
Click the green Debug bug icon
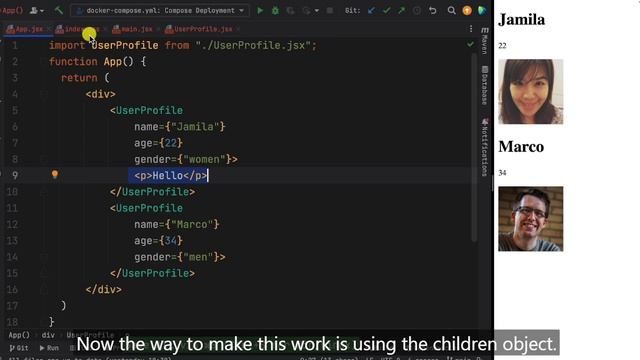[x=276, y=10]
